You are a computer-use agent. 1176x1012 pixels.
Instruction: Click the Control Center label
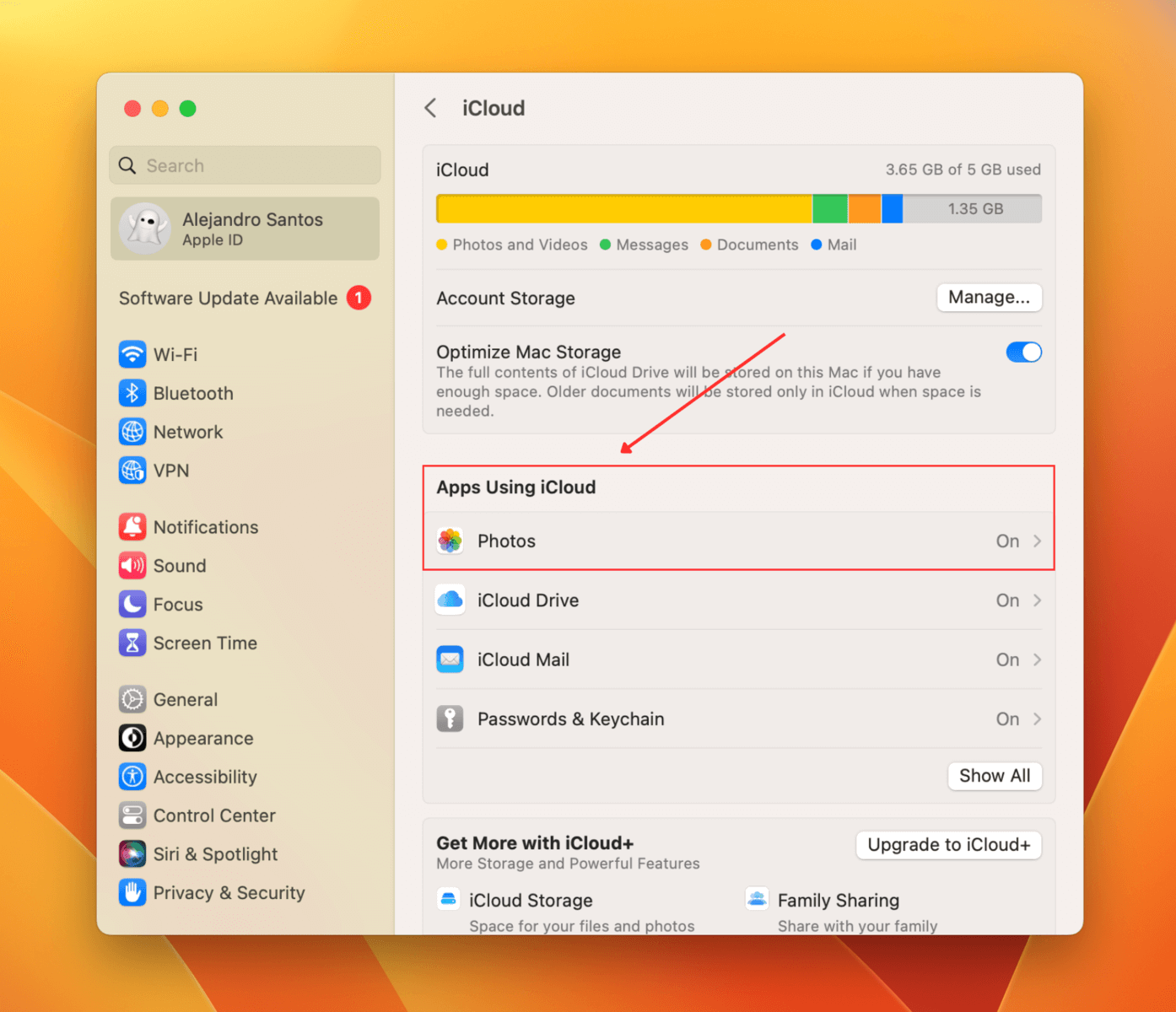point(214,816)
